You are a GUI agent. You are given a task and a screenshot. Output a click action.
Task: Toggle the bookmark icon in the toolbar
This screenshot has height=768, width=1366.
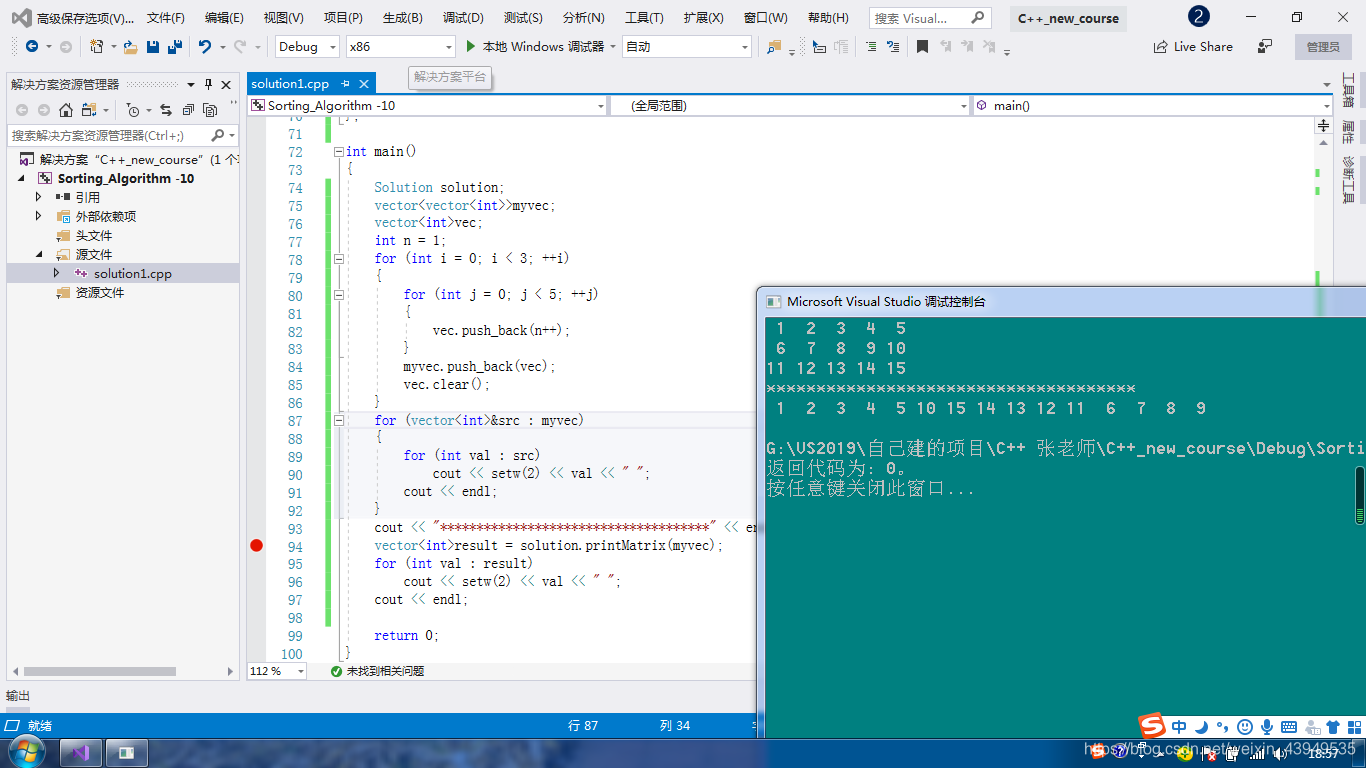(922, 47)
